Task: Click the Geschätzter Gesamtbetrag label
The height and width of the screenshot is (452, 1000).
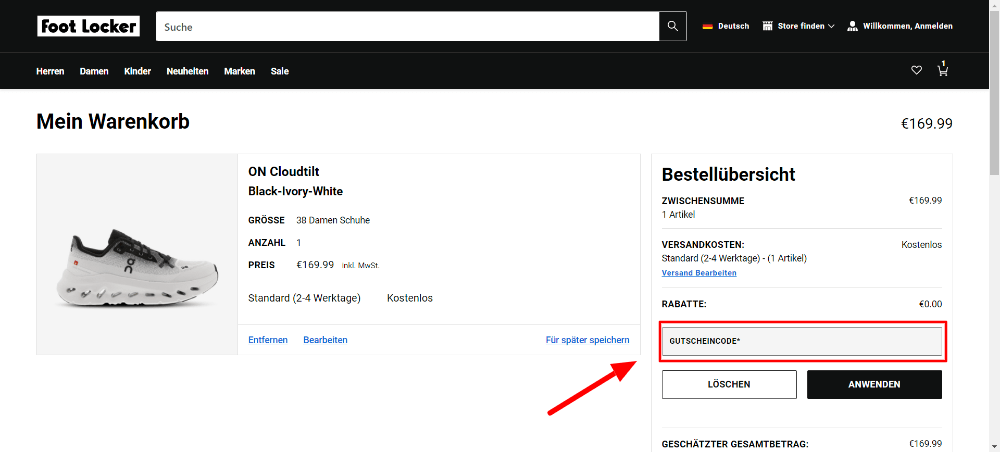Action: point(735,444)
